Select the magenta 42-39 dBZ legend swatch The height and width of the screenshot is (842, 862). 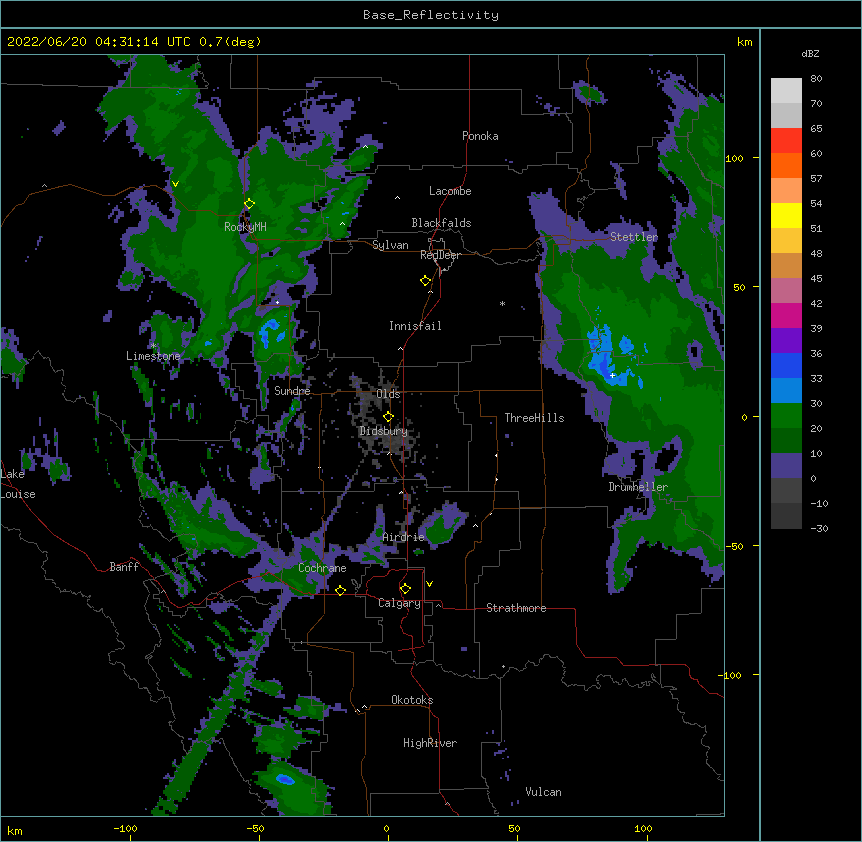[786, 315]
